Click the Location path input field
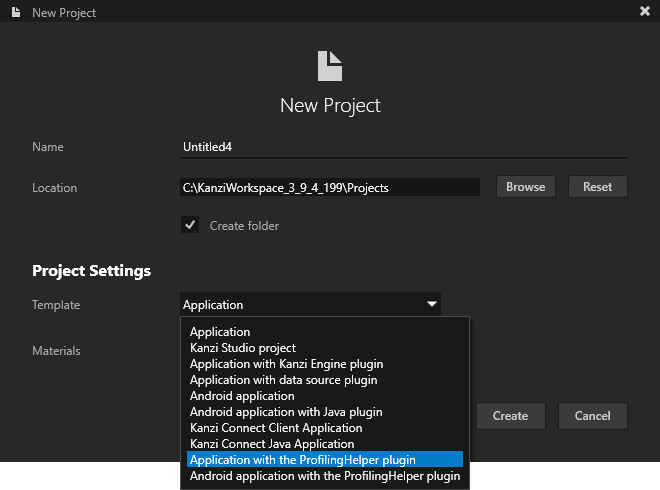Image resolution: width=660 pixels, height=490 pixels. (330, 187)
